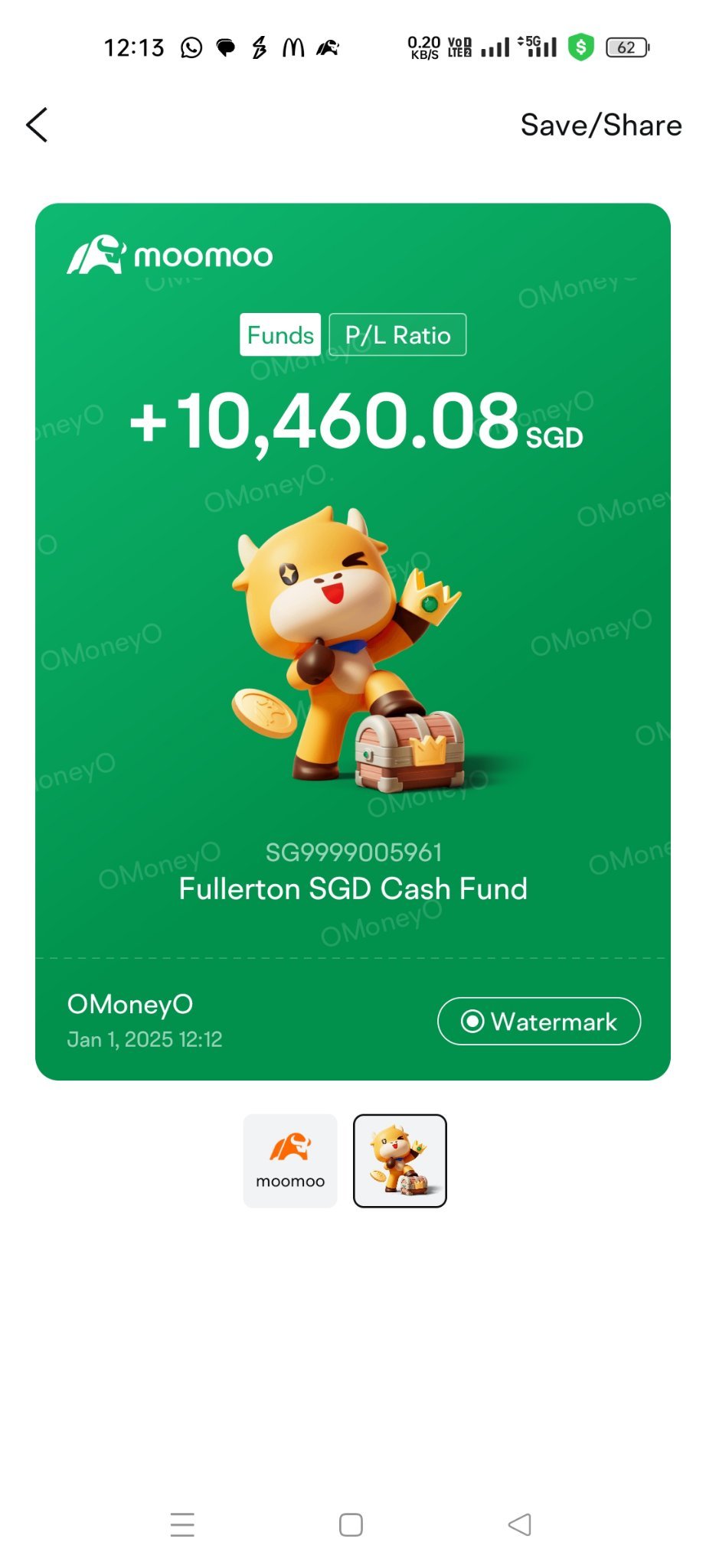Tap Save/Share at the top
This screenshot has width=706, height=1568.
(601, 125)
